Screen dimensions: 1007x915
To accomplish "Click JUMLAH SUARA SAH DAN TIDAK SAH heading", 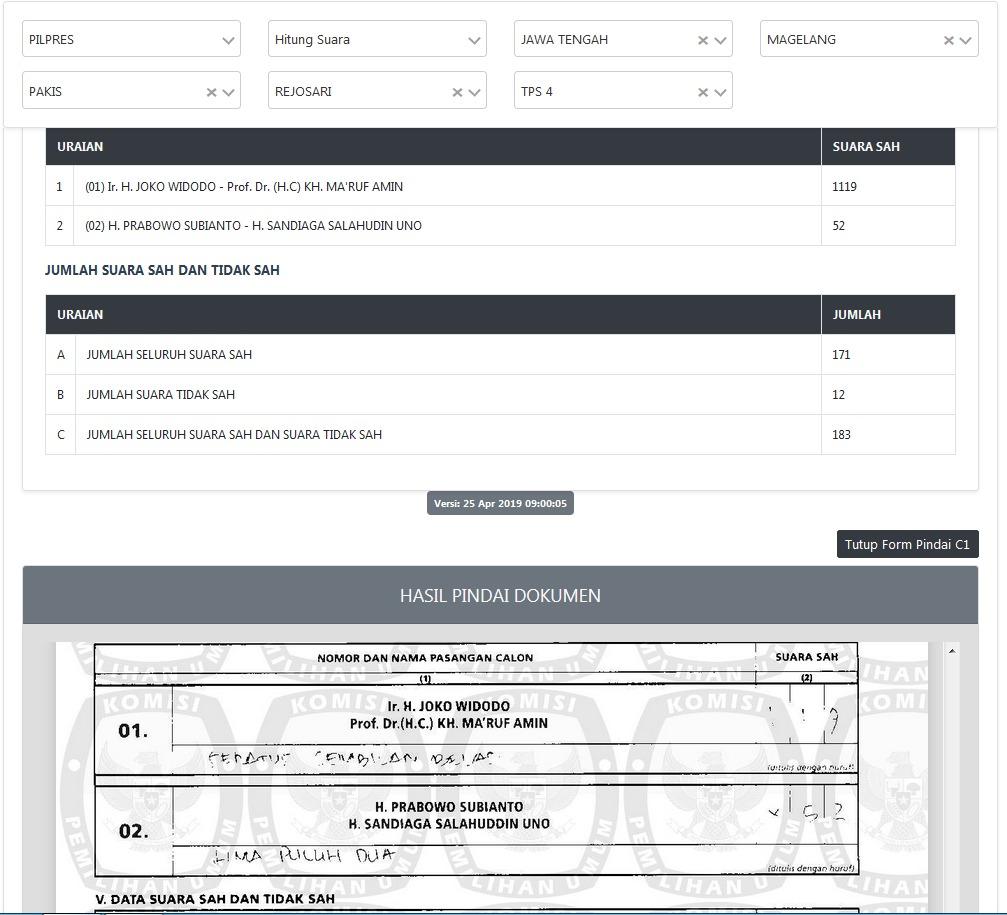I will tap(162, 270).
